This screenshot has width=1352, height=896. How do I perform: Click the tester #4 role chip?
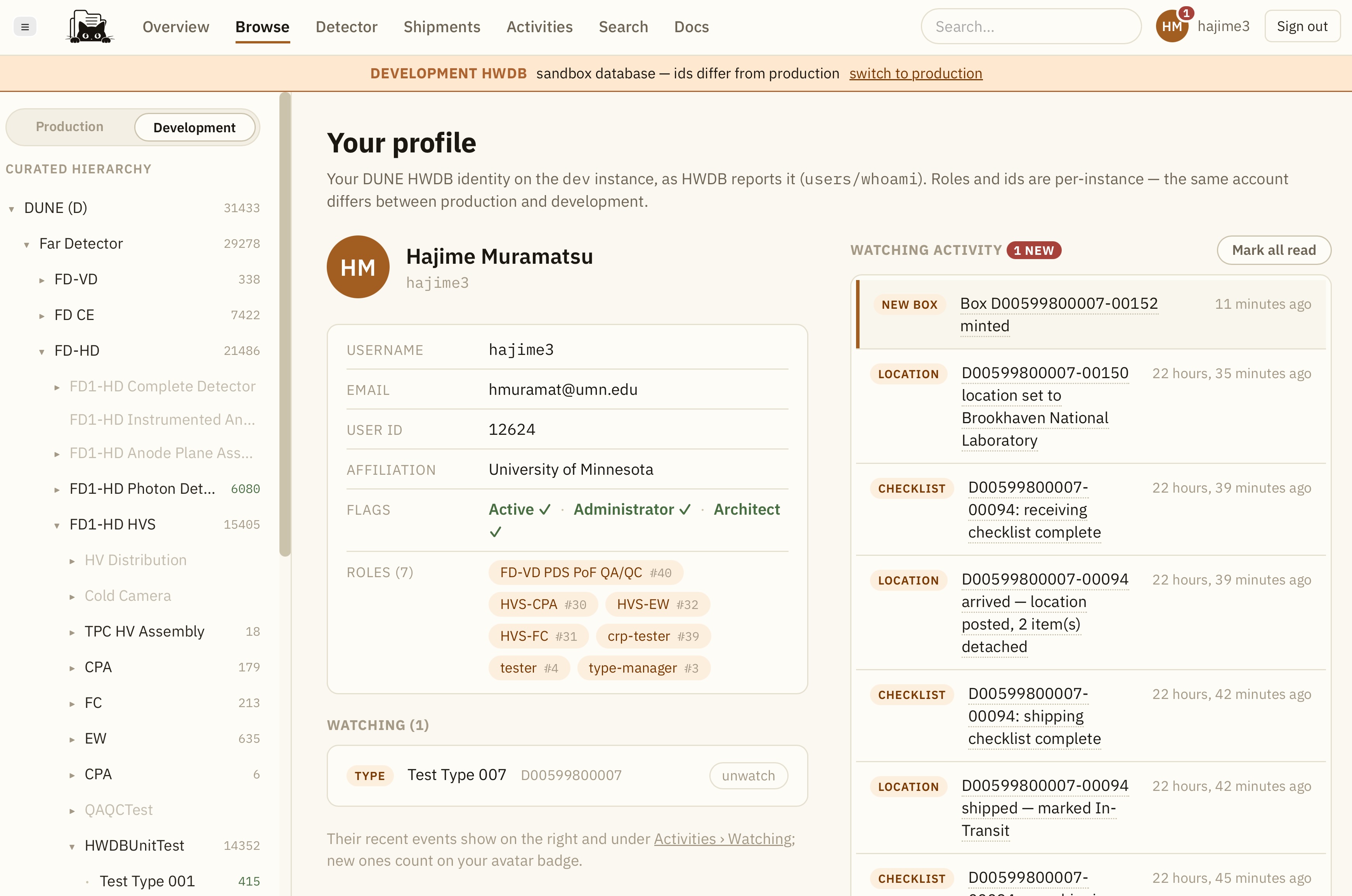point(529,668)
